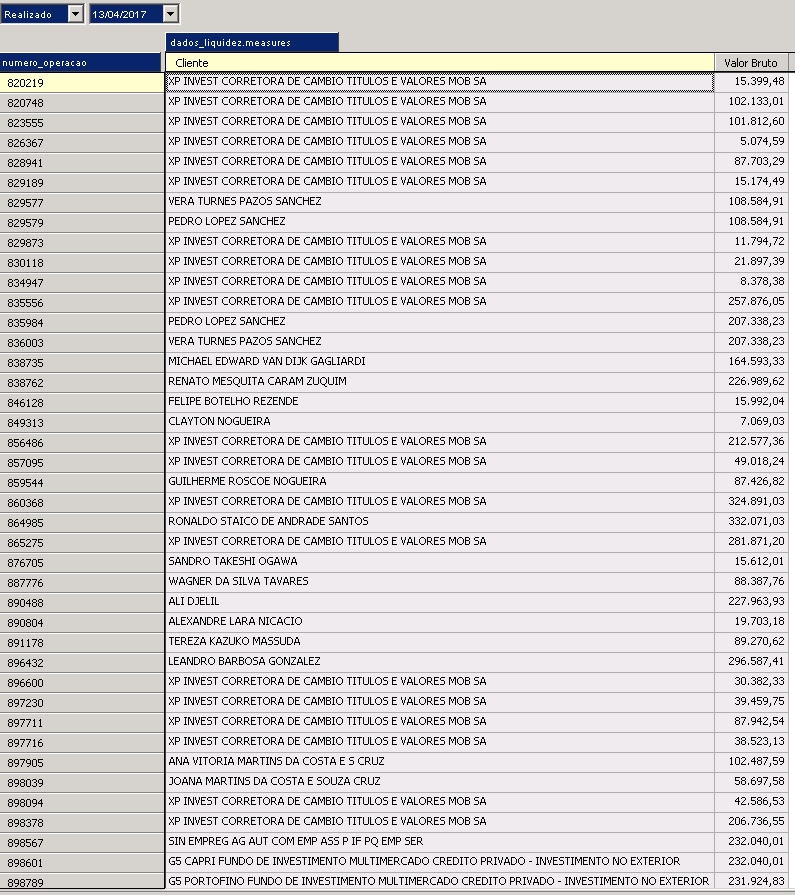Click Valor Bruto cell 5.074,59

(751, 142)
